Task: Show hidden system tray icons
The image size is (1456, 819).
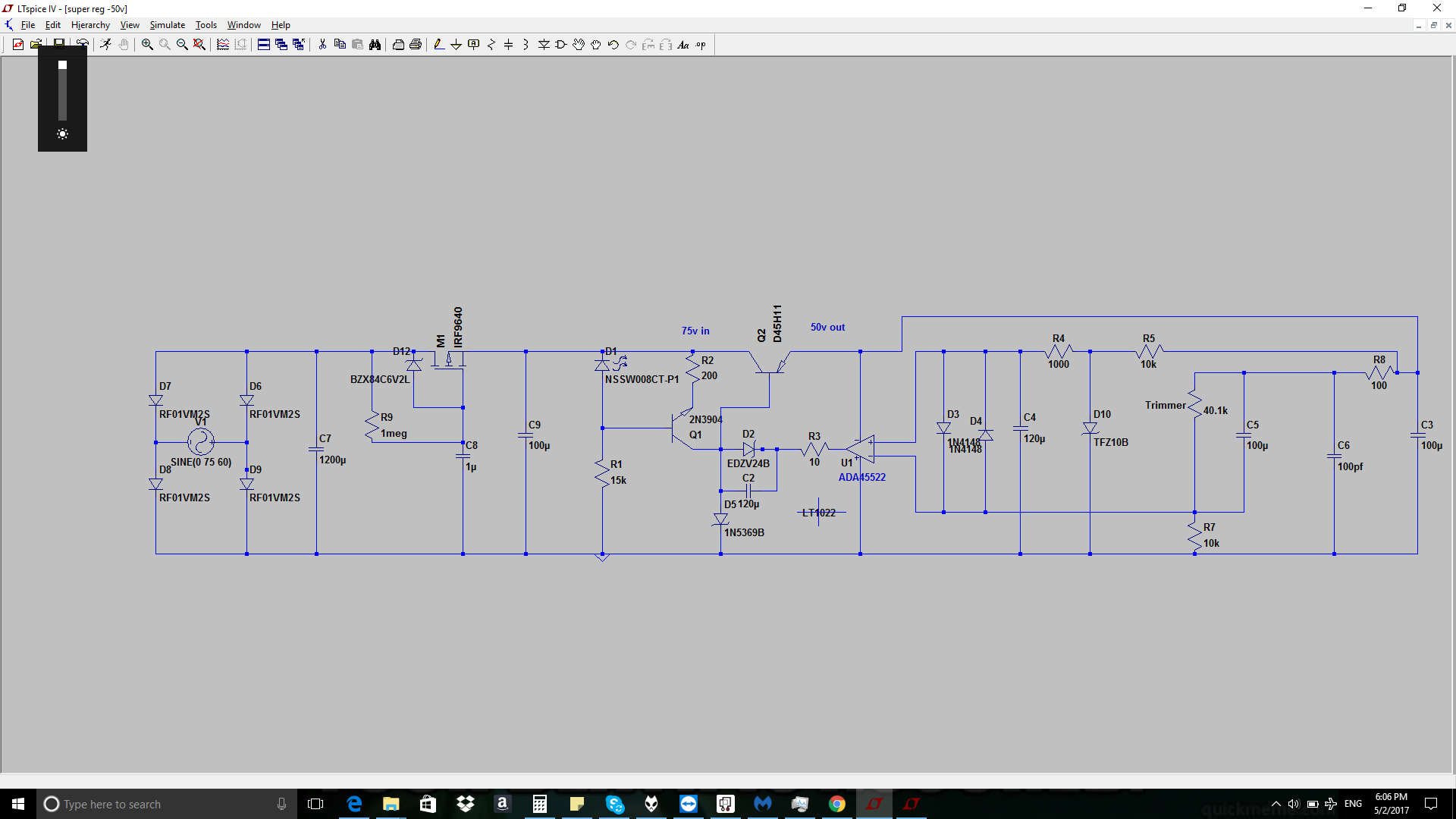Action: pyautogui.click(x=1276, y=804)
